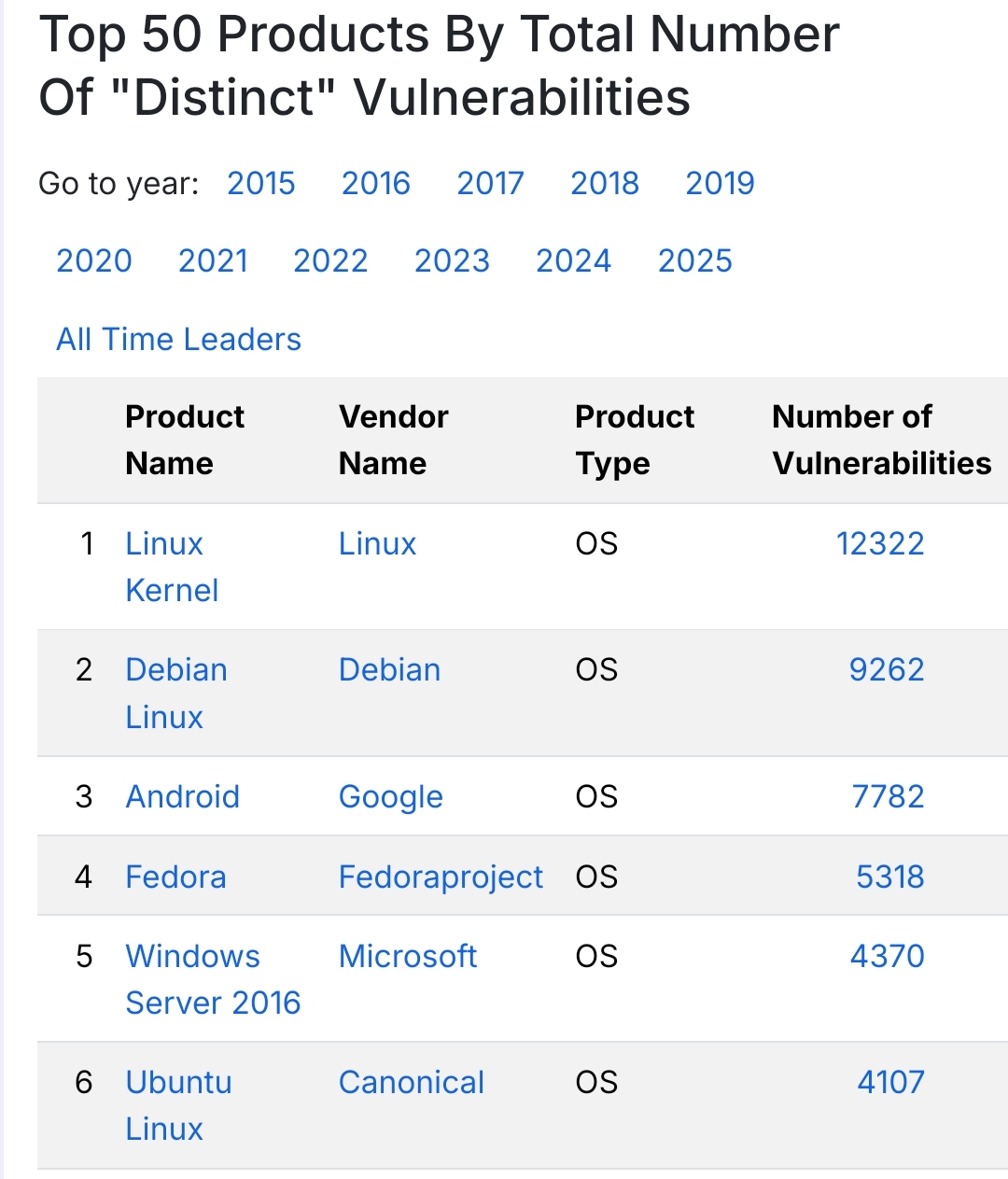Go to year 2015 link
This screenshot has height=1179, width=1008.
click(261, 183)
